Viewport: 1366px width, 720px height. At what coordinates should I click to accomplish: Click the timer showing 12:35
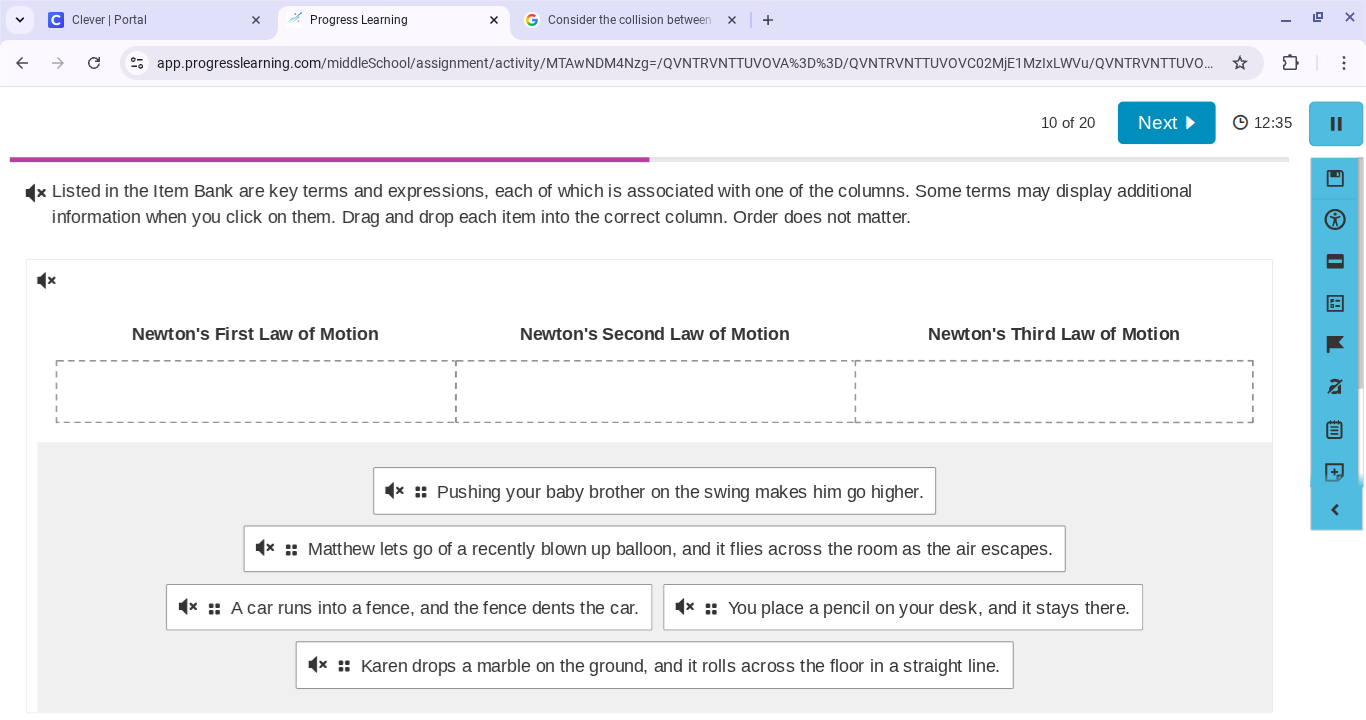coord(1262,123)
